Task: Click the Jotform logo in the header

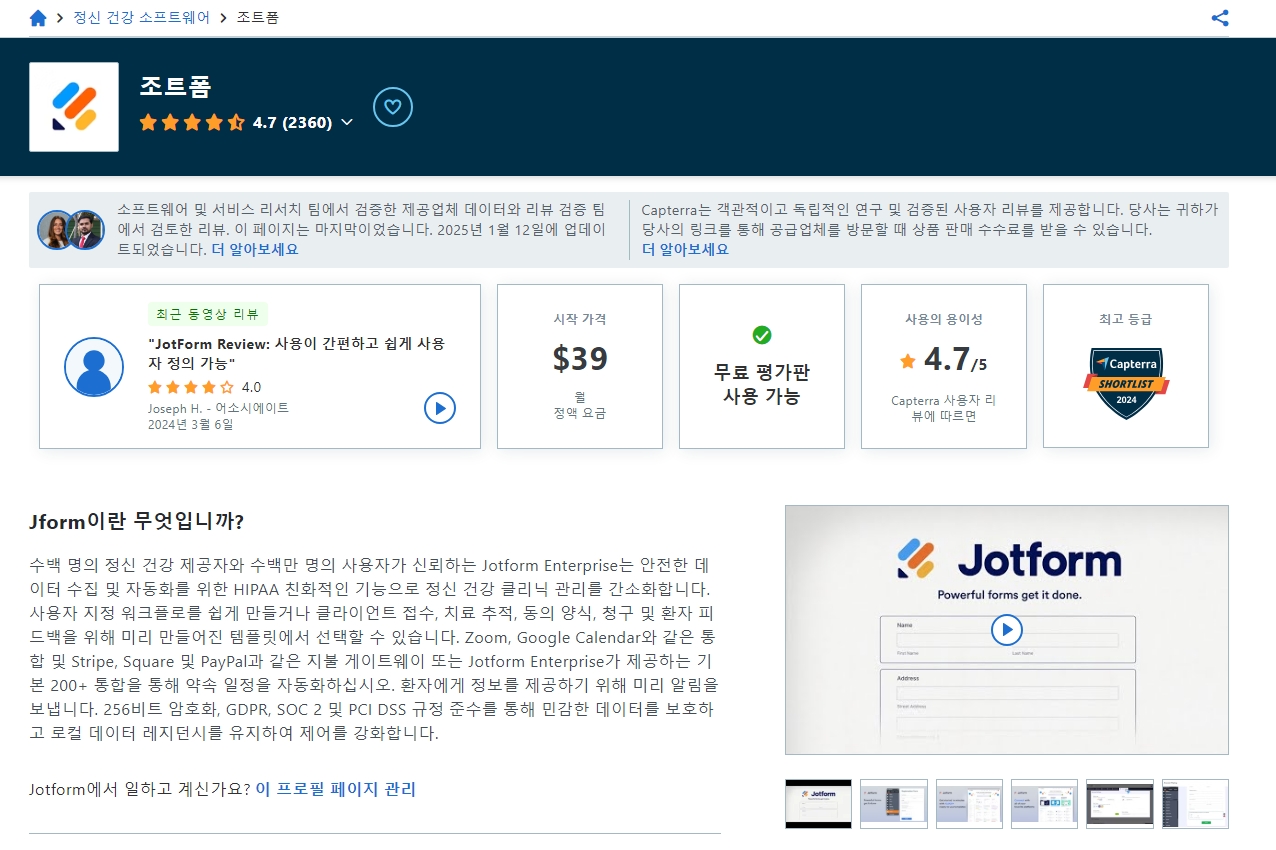Action: click(x=74, y=107)
